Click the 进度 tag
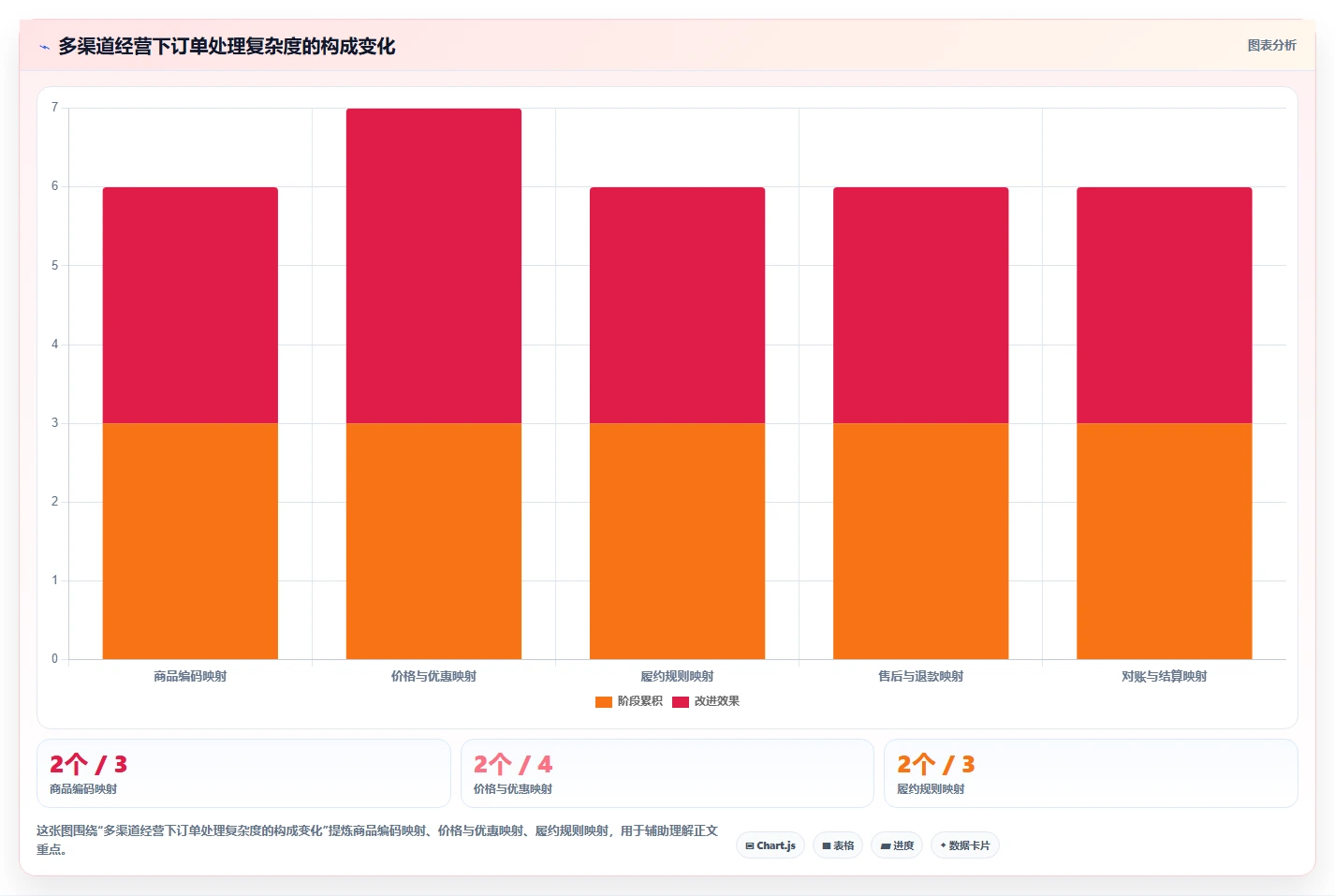The height and width of the screenshot is (896, 1335). click(x=897, y=845)
